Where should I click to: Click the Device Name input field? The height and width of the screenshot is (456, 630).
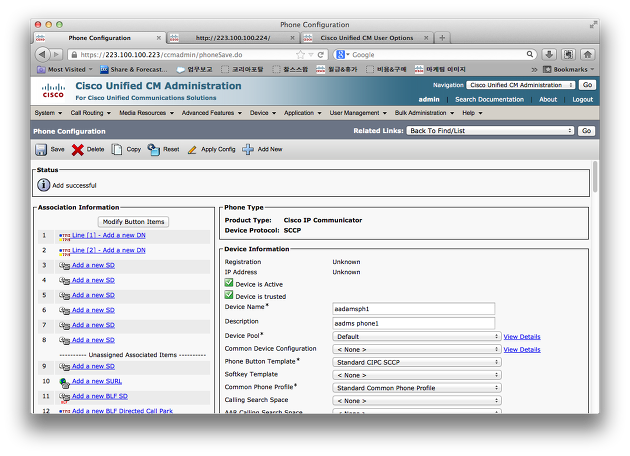coord(414,309)
